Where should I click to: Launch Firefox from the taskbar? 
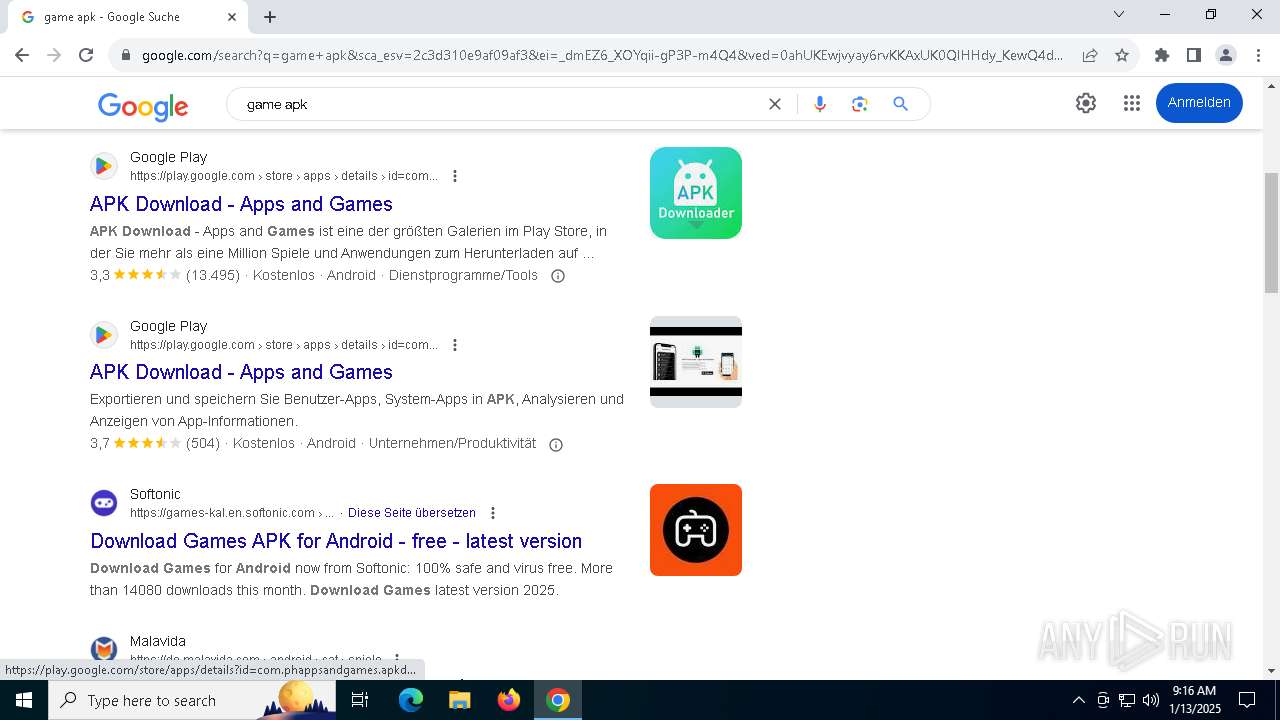point(509,700)
